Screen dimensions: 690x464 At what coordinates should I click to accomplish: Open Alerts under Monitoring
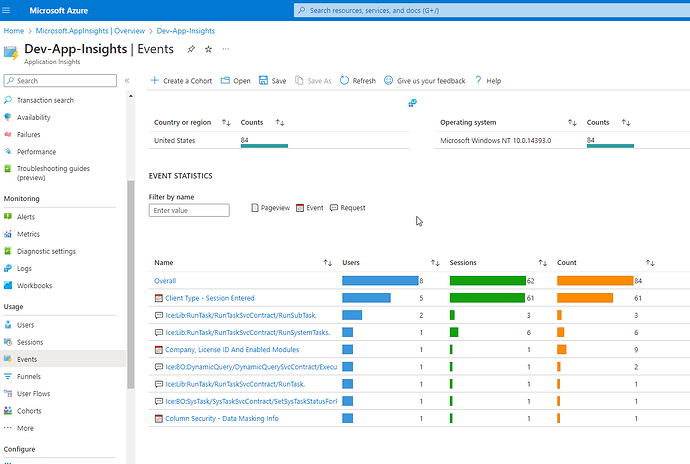click(26, 217)
